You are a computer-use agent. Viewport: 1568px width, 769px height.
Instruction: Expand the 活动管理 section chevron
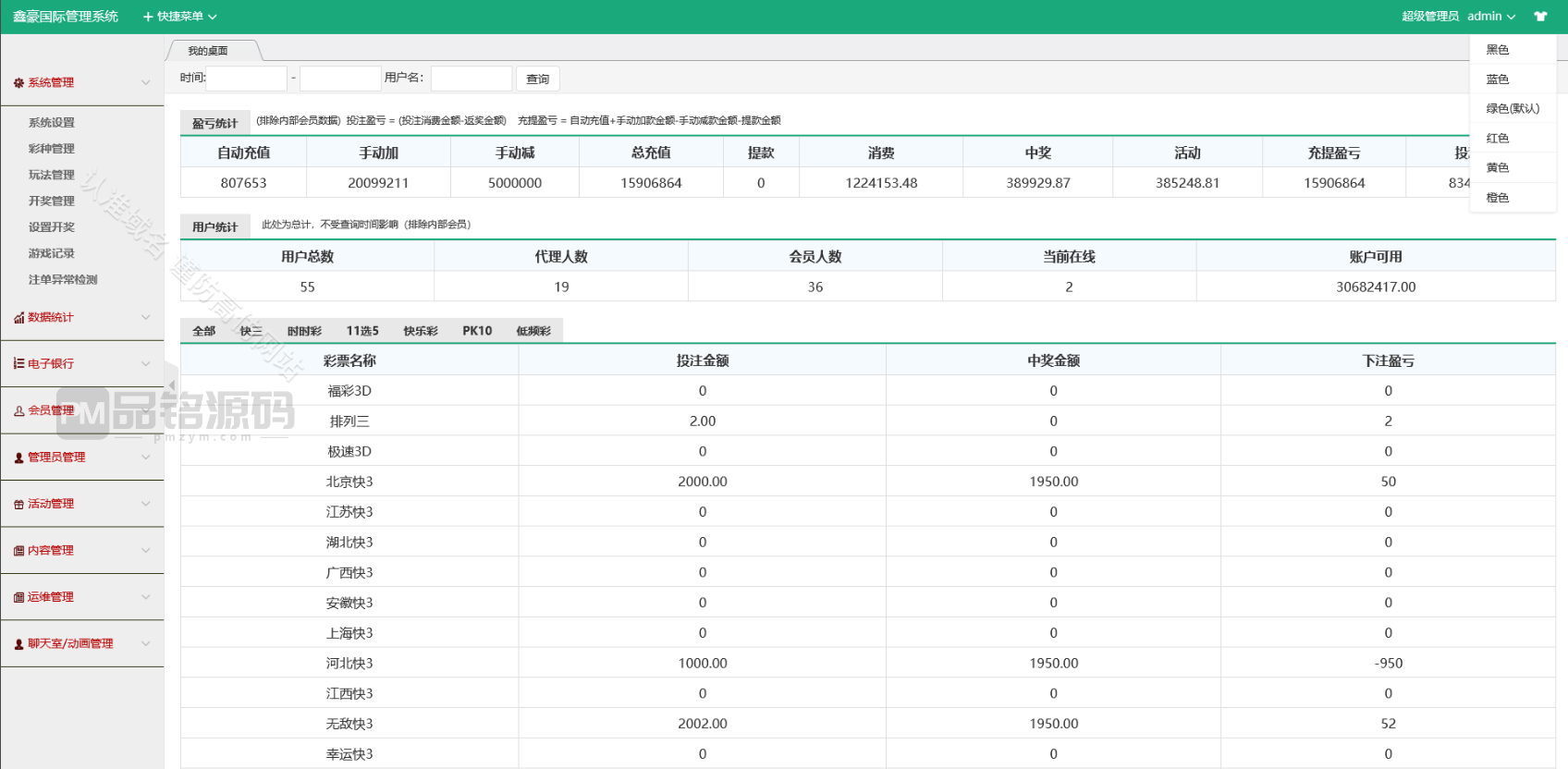(145, 504)
